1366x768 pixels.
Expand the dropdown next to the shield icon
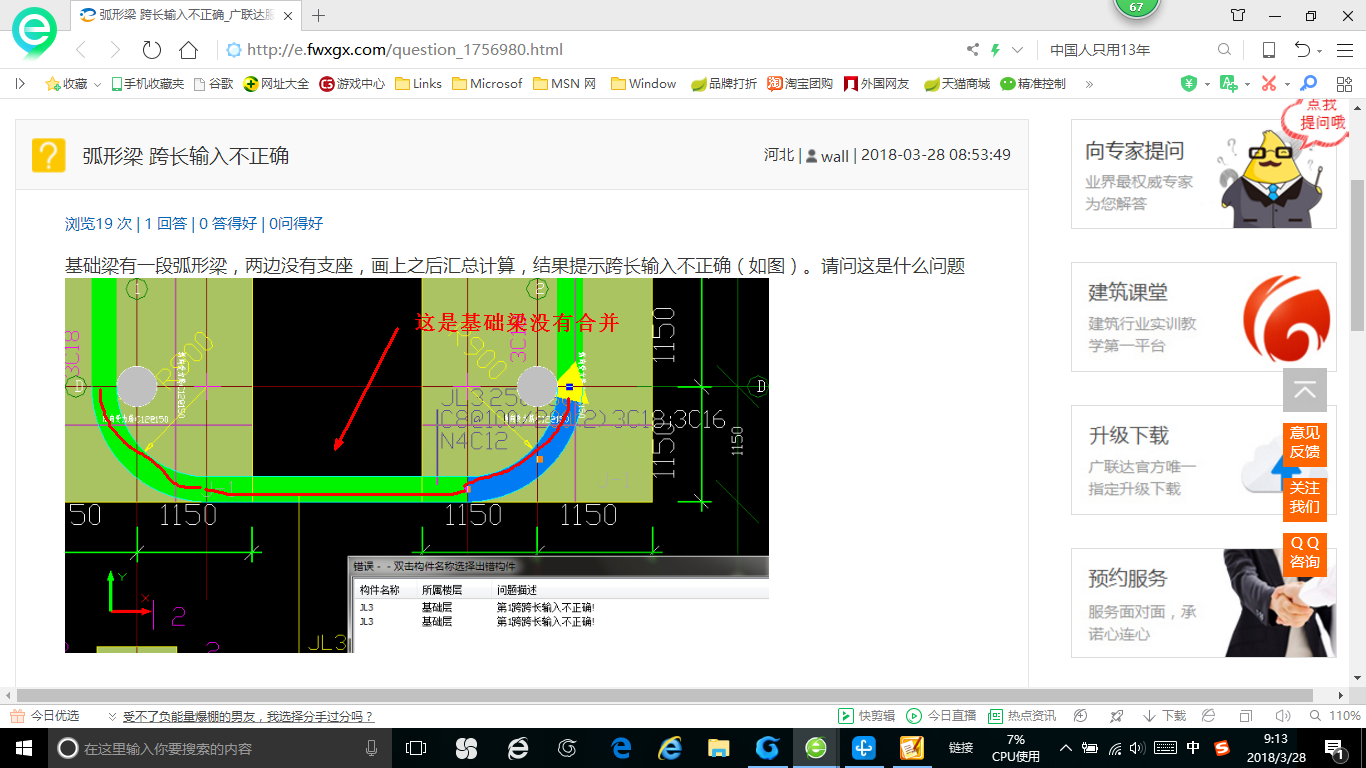[x=1206, y=85]
